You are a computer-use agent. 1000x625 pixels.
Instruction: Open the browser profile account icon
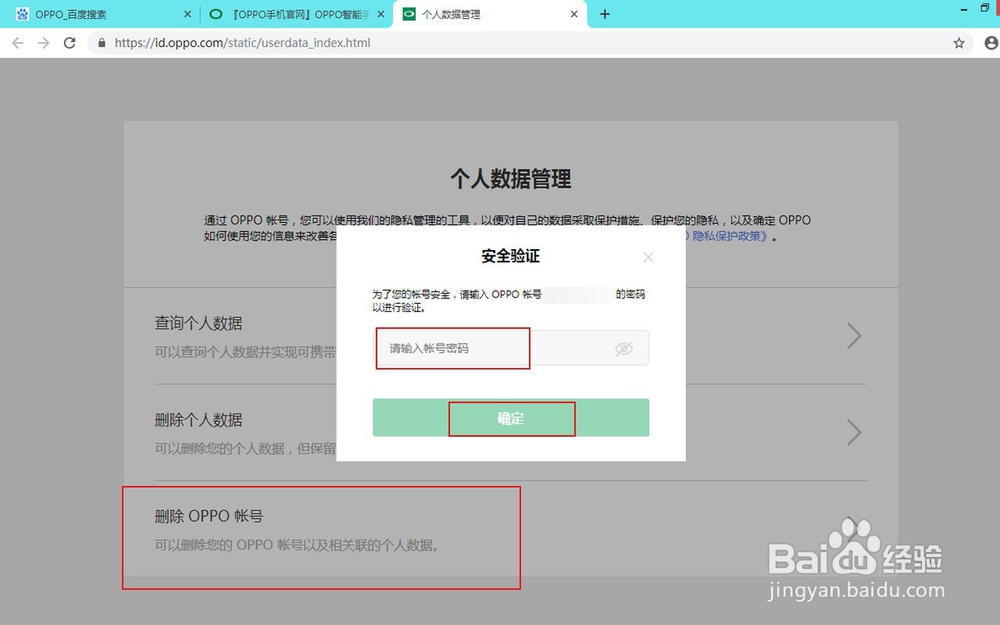[x=991, y=43]
